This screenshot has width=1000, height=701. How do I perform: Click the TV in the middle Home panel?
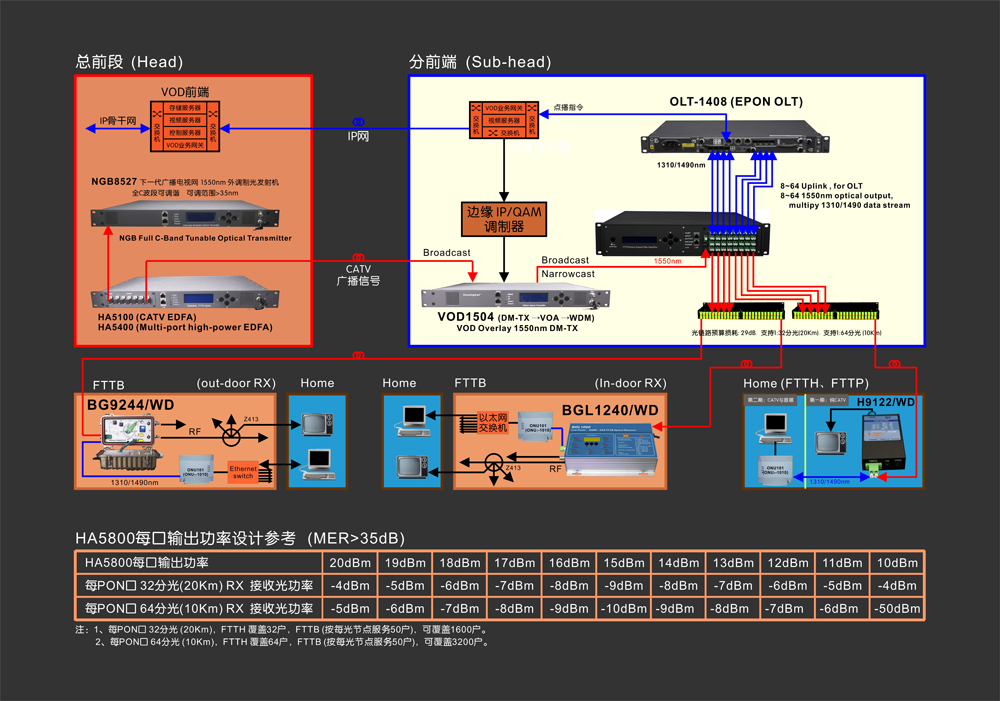tap(413, 467)
